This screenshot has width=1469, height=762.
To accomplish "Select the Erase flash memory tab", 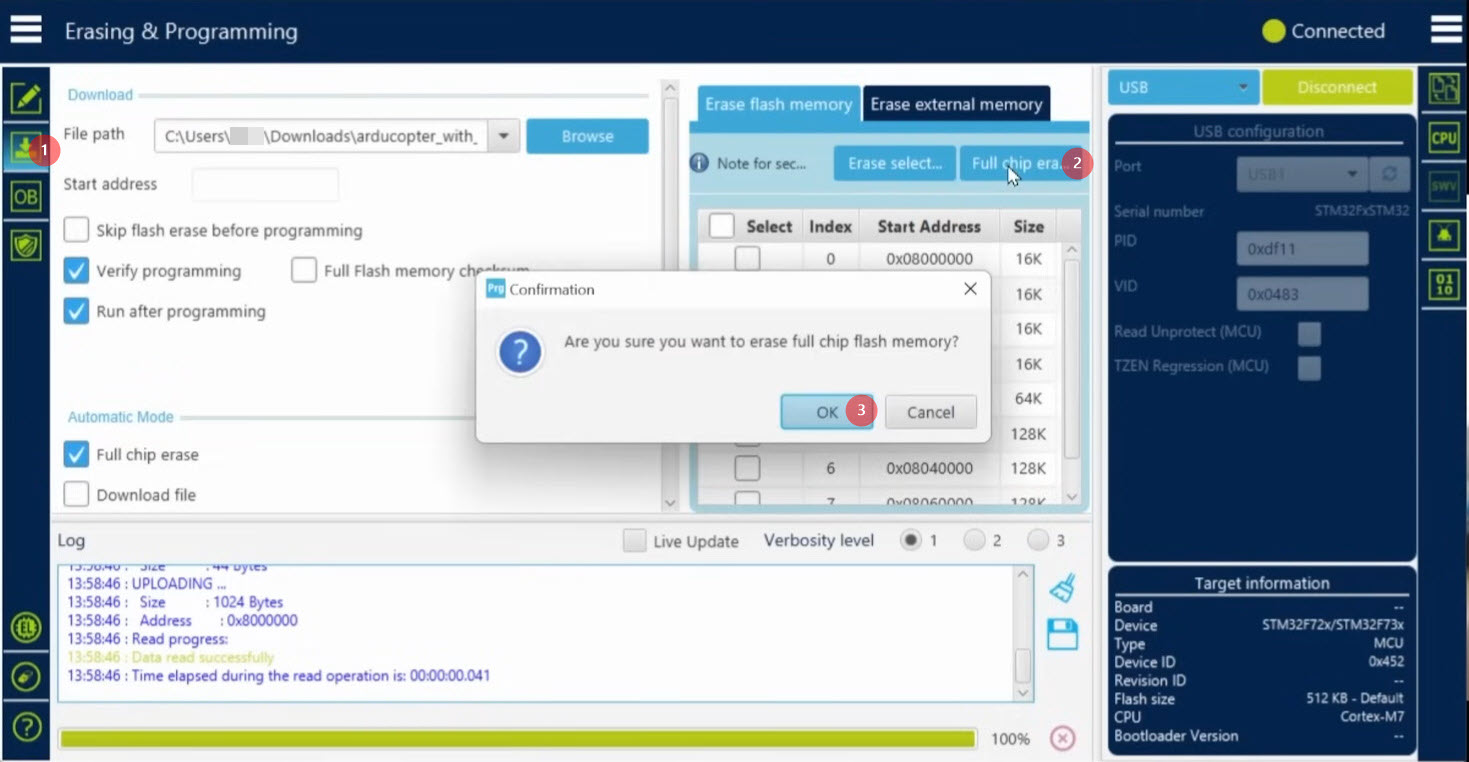I will click(x=778, y=104).
